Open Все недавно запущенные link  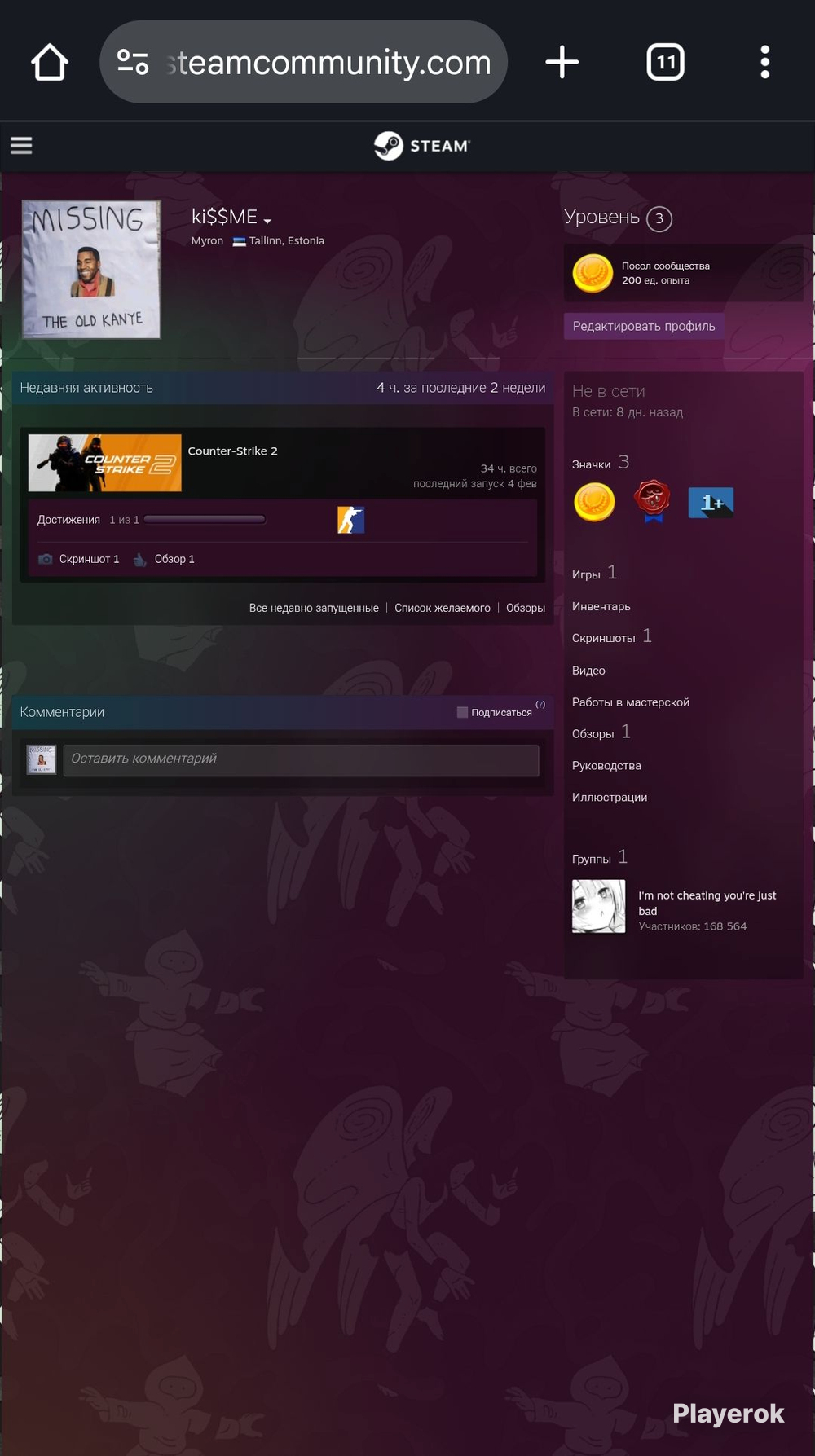click(x=314, y=608)
